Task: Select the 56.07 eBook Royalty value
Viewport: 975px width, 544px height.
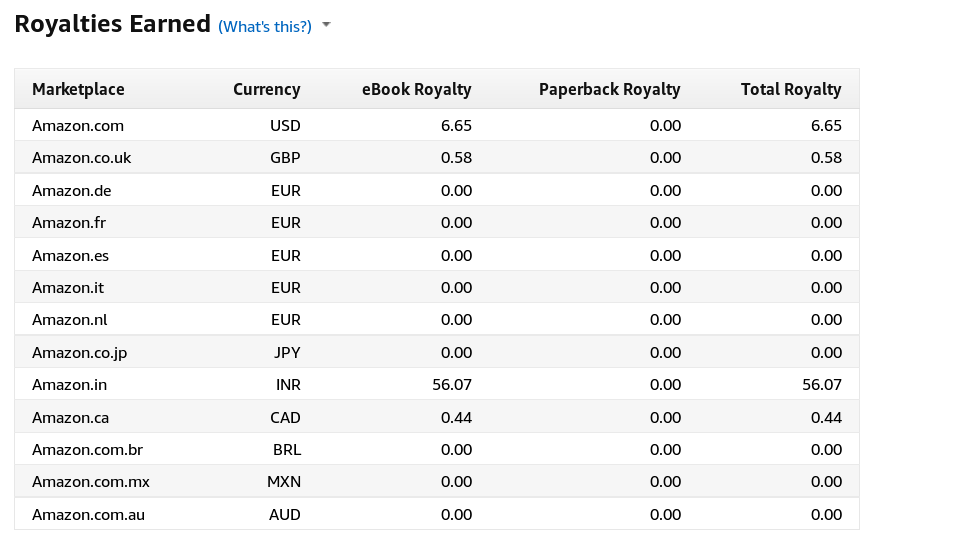Action: click(452, 385)
